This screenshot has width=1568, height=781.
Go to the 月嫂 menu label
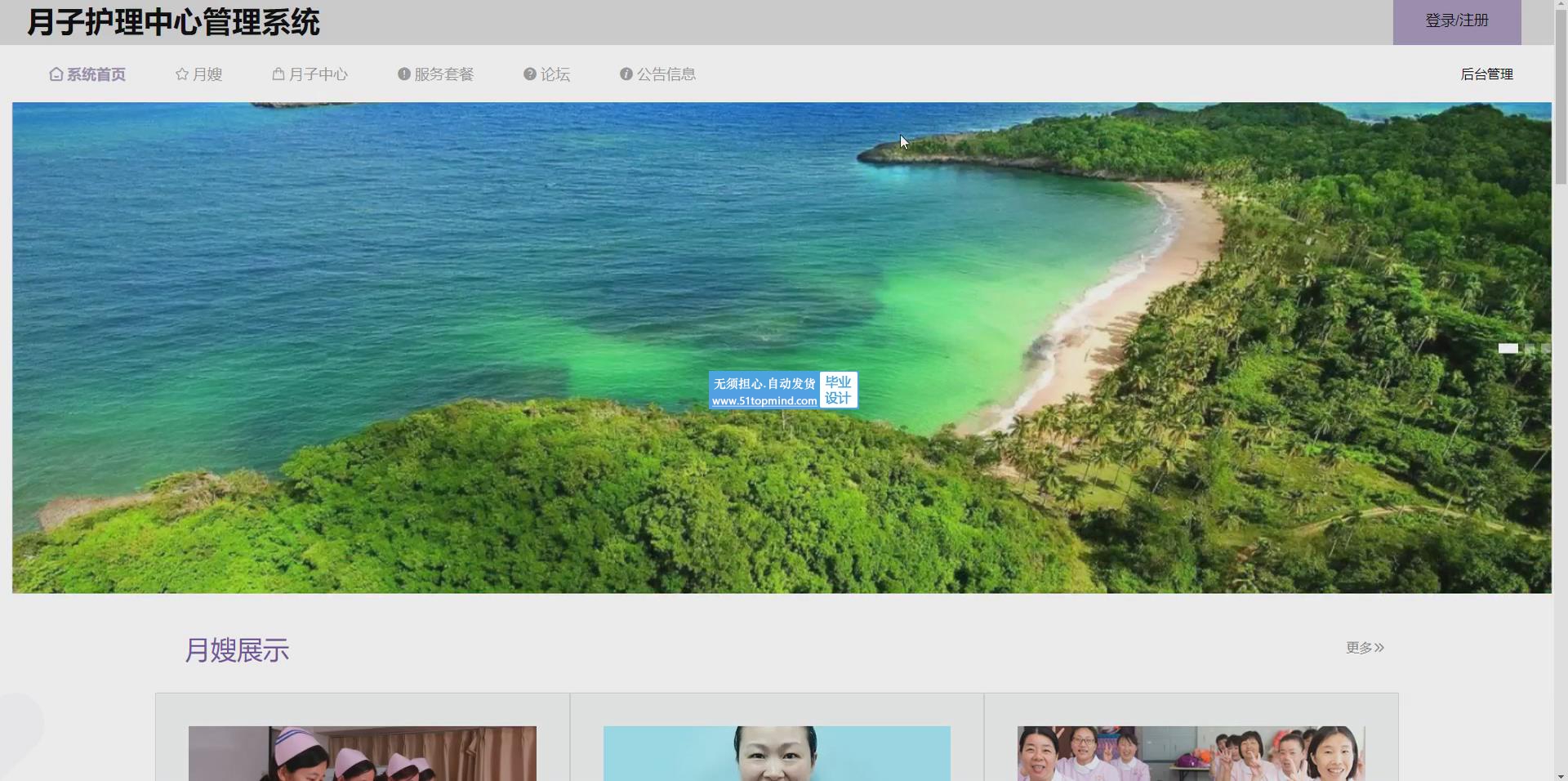point(207,74)
